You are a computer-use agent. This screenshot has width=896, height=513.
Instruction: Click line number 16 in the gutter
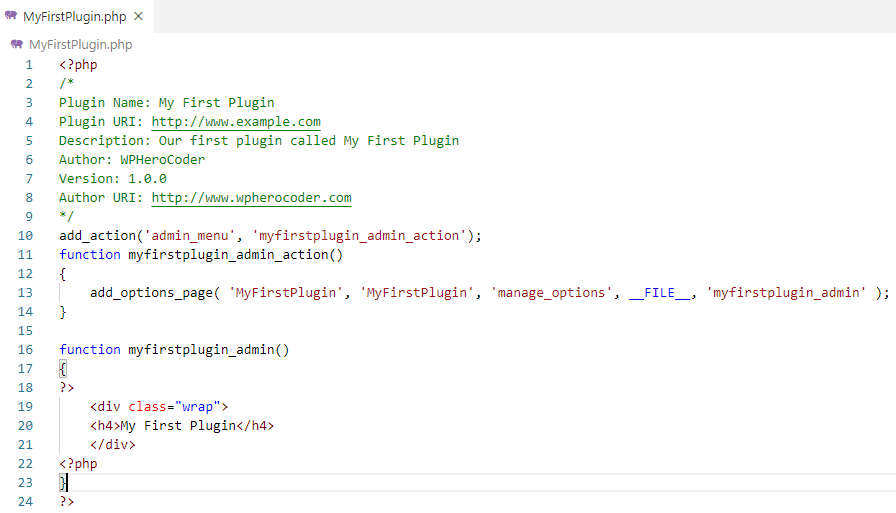tap(26, 350)
